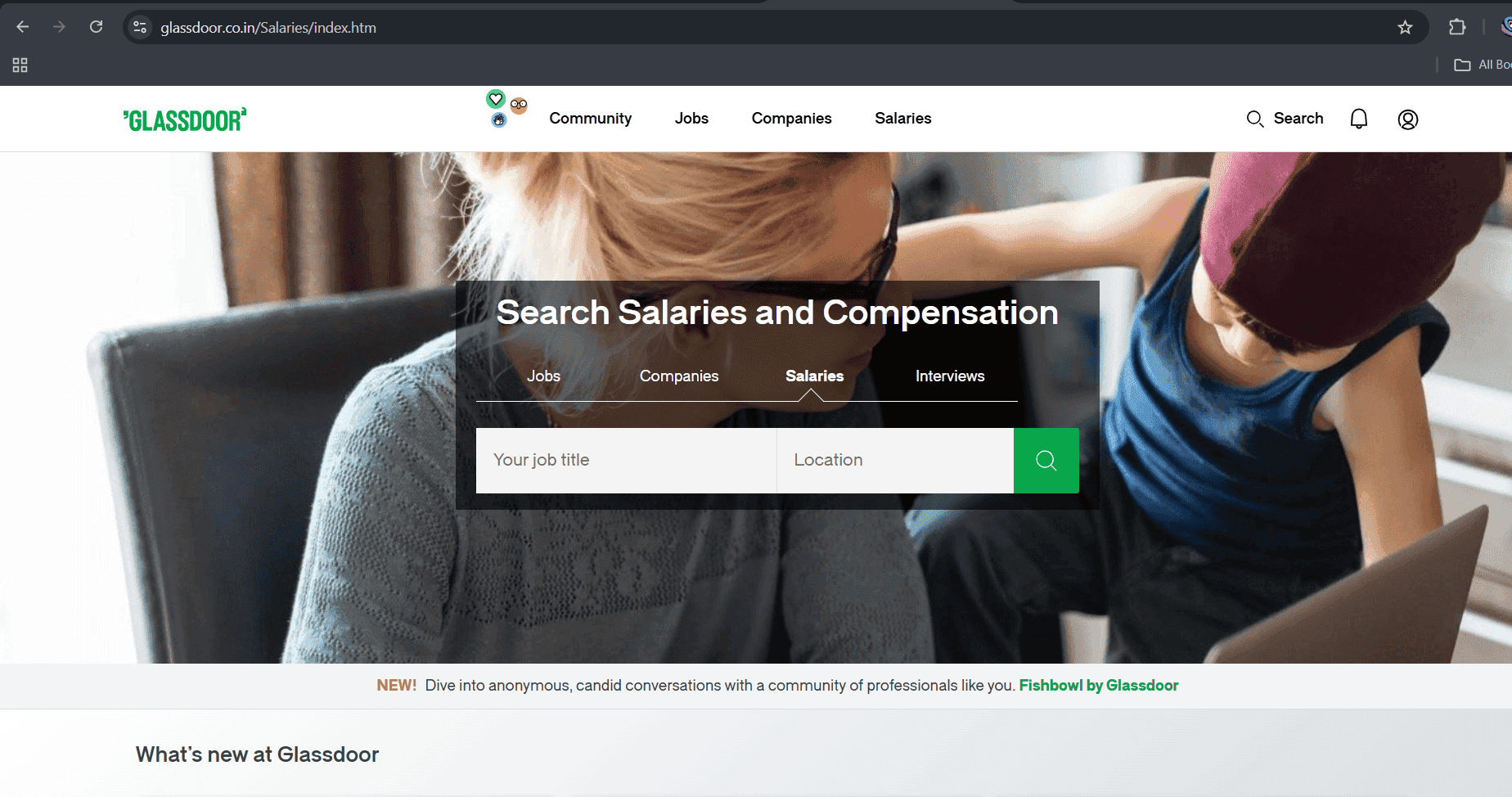
Task: Open the Community menu item
Action: click(590, 119)
